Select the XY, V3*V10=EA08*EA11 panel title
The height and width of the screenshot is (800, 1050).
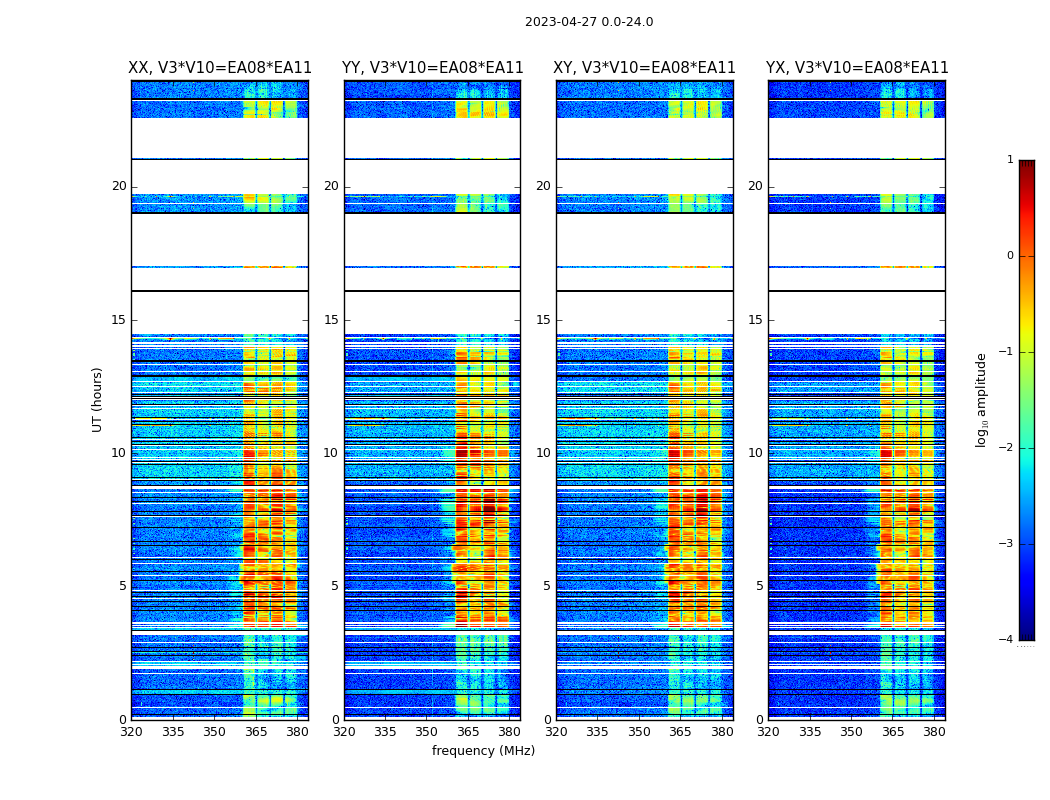point(644,68)
